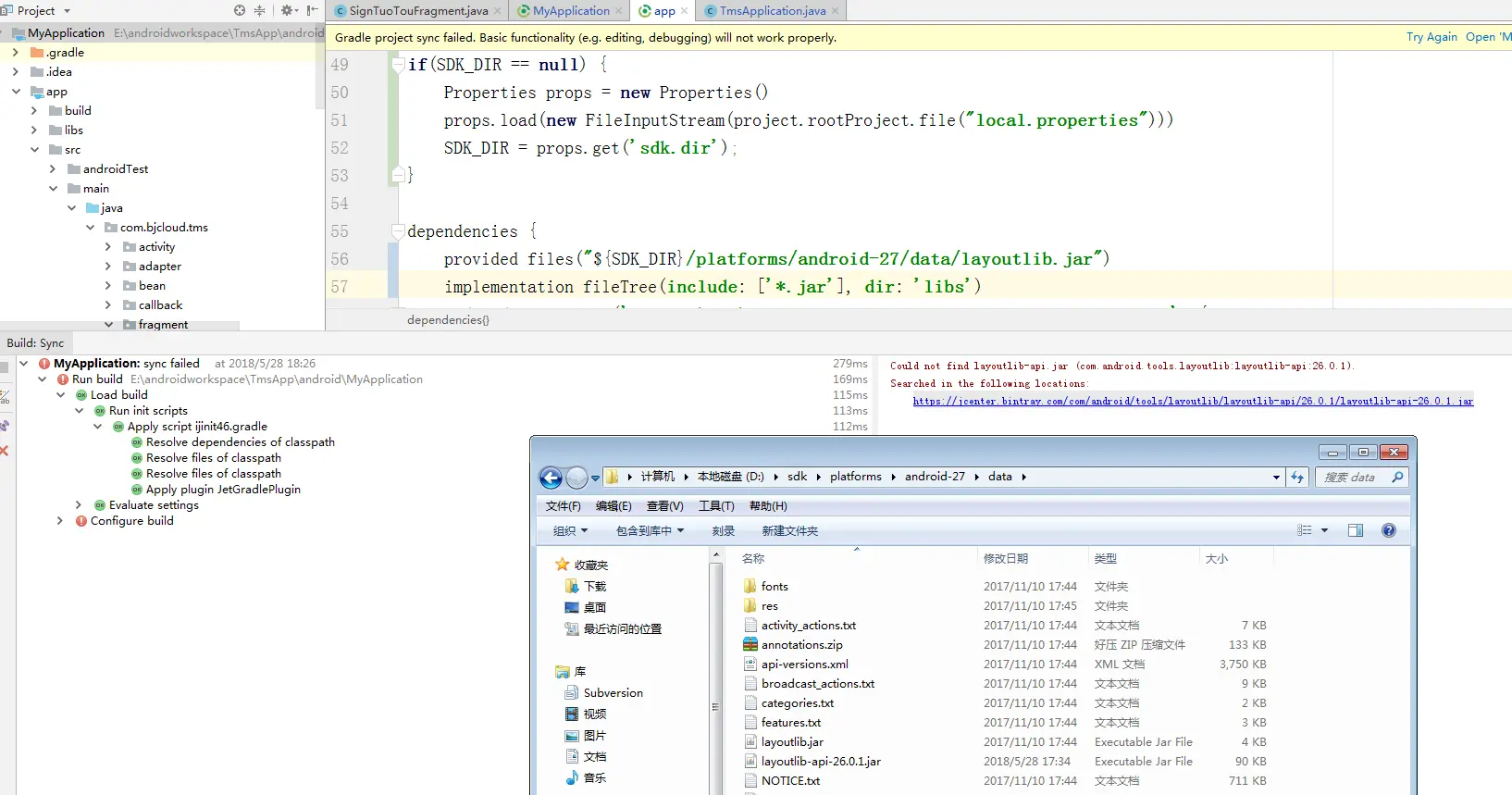The height and width of the screenshot is (795, 1512).
Task: Open the 文件(F) menu in Explorer
Action: click(563, 505)
